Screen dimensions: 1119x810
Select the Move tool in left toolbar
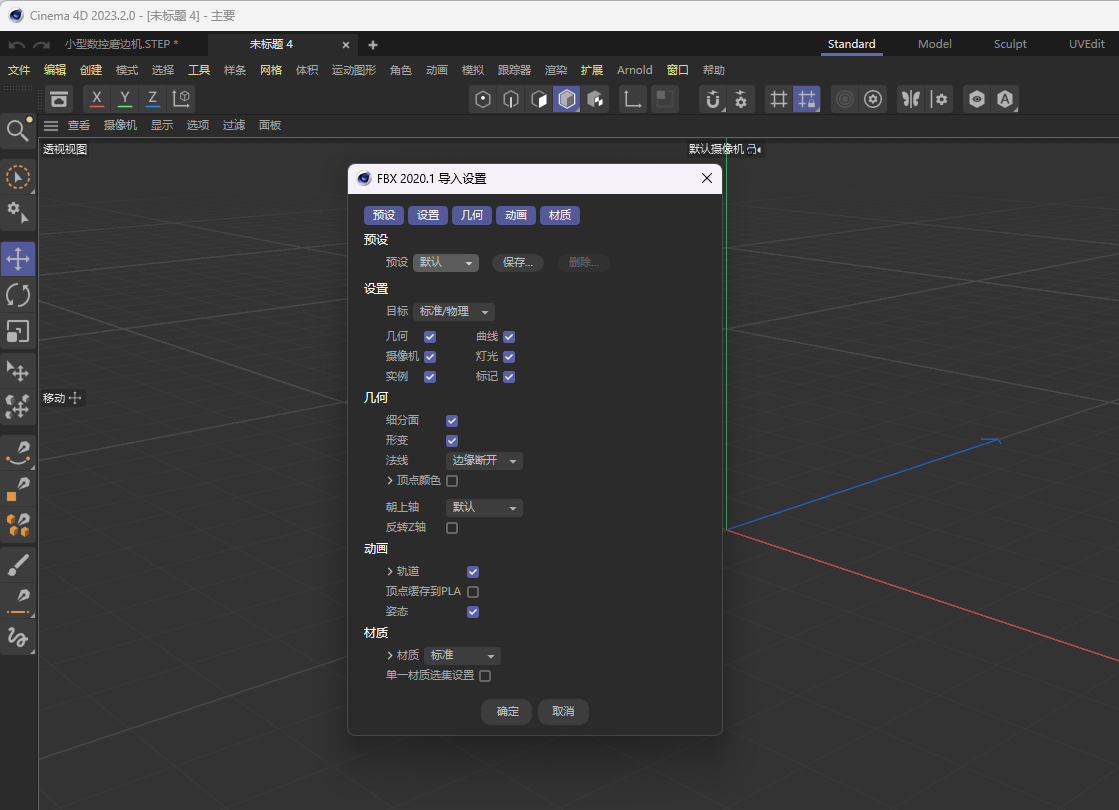pyautogui.click(x=18, y=259)
